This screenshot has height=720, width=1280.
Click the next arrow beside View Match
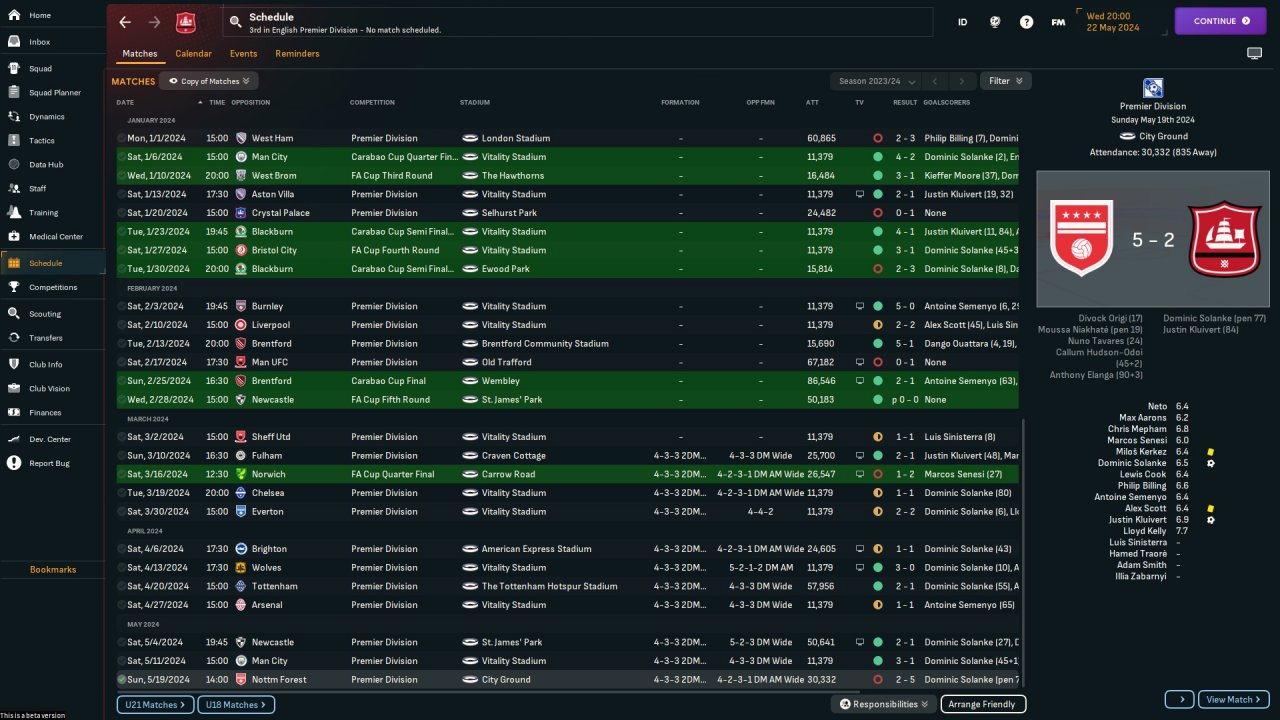(1180, 700)
